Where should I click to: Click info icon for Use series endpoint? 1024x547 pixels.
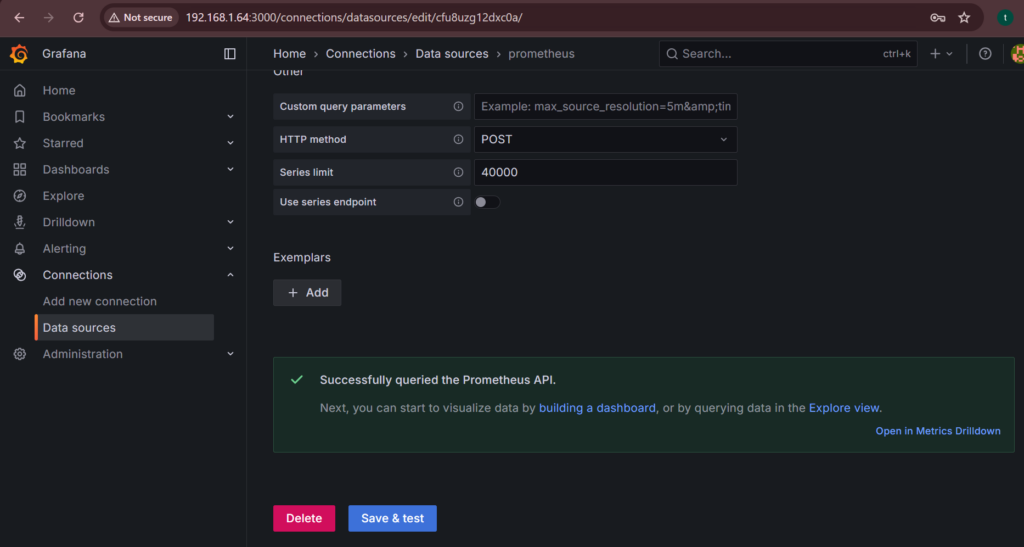(458, 202)
